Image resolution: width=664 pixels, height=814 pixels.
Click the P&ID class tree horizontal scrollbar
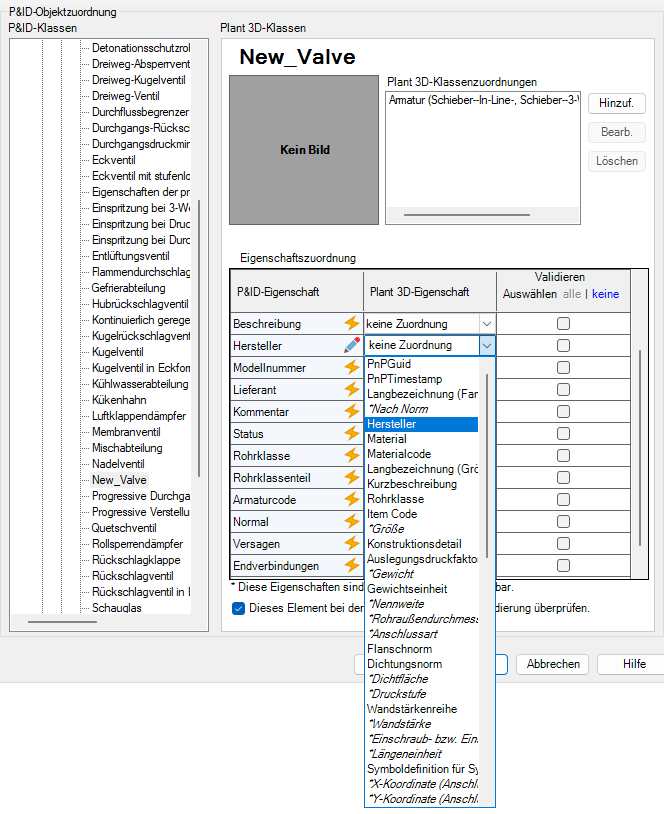click(x=62, y=621)
